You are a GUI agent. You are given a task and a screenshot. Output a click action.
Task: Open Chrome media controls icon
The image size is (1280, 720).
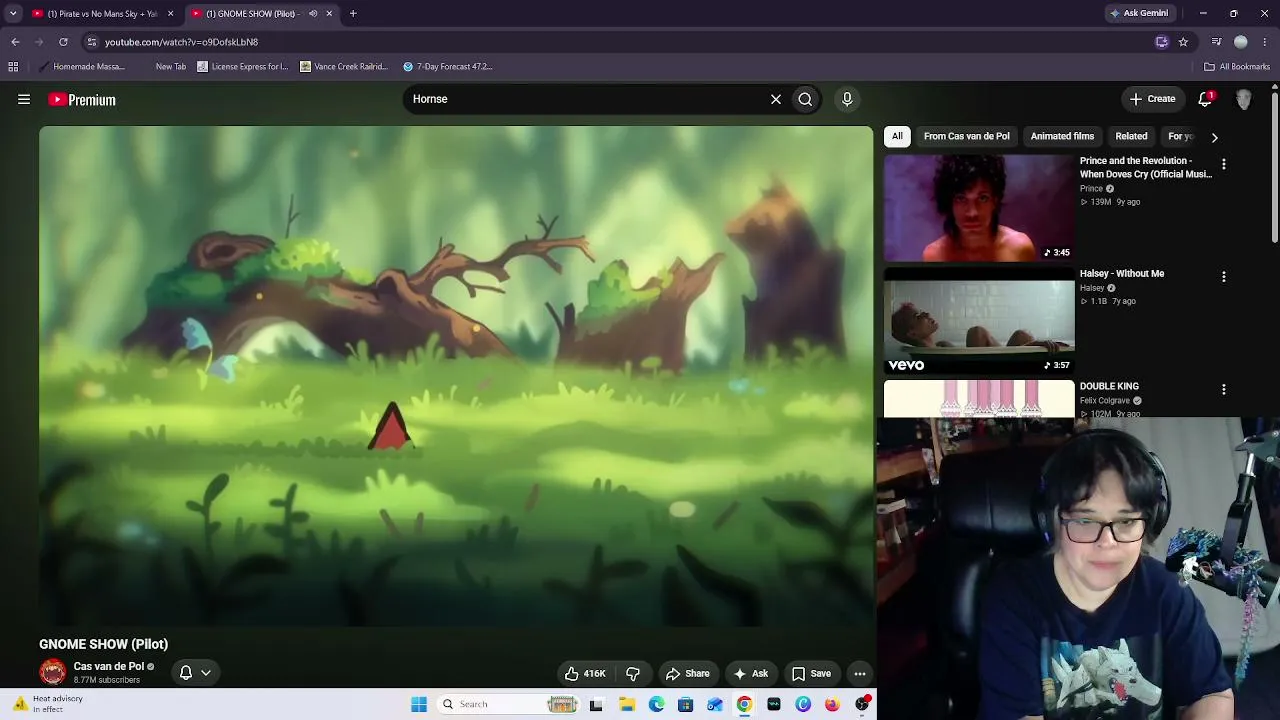click(1216, 42)
